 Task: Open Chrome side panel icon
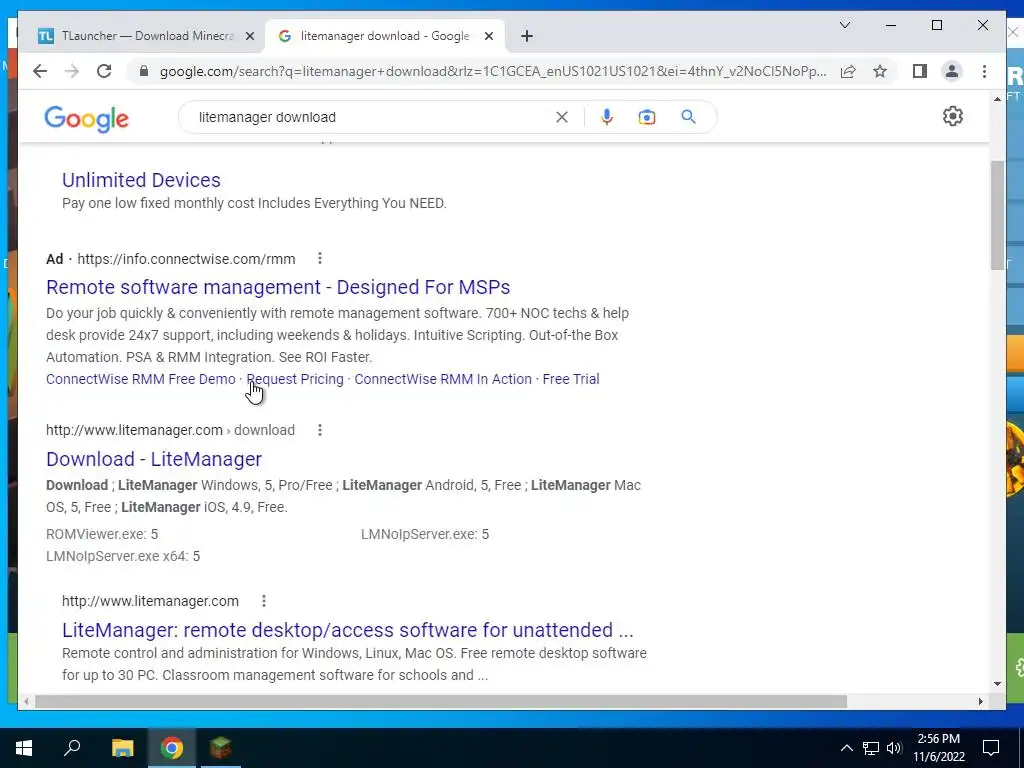click(920, 71)
